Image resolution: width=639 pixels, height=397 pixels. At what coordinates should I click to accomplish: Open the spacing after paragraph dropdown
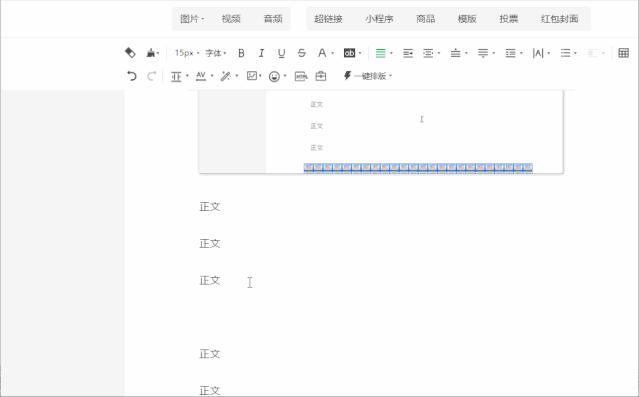486,53
